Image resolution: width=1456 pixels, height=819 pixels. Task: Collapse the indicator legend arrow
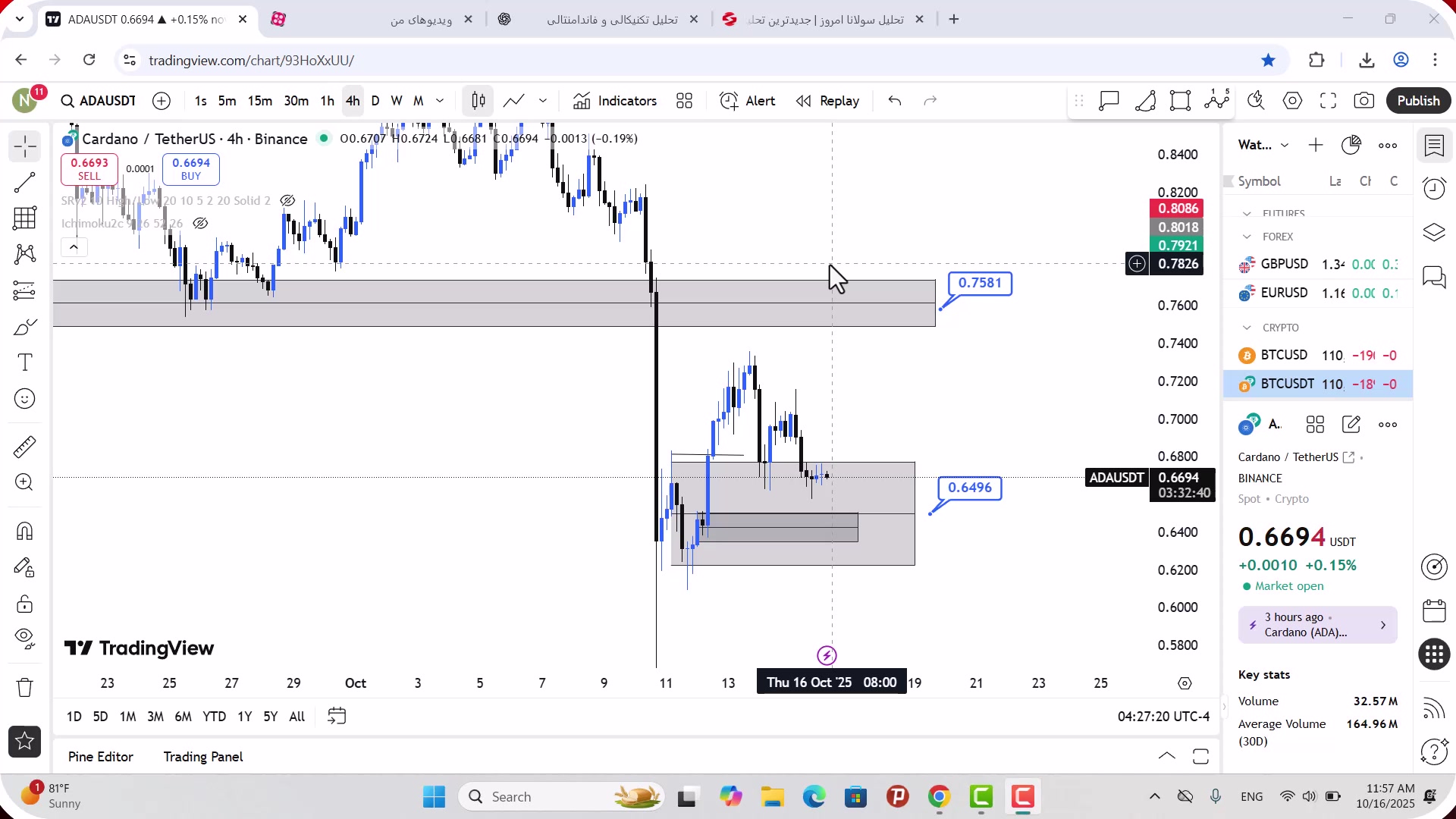coord(74,247)
